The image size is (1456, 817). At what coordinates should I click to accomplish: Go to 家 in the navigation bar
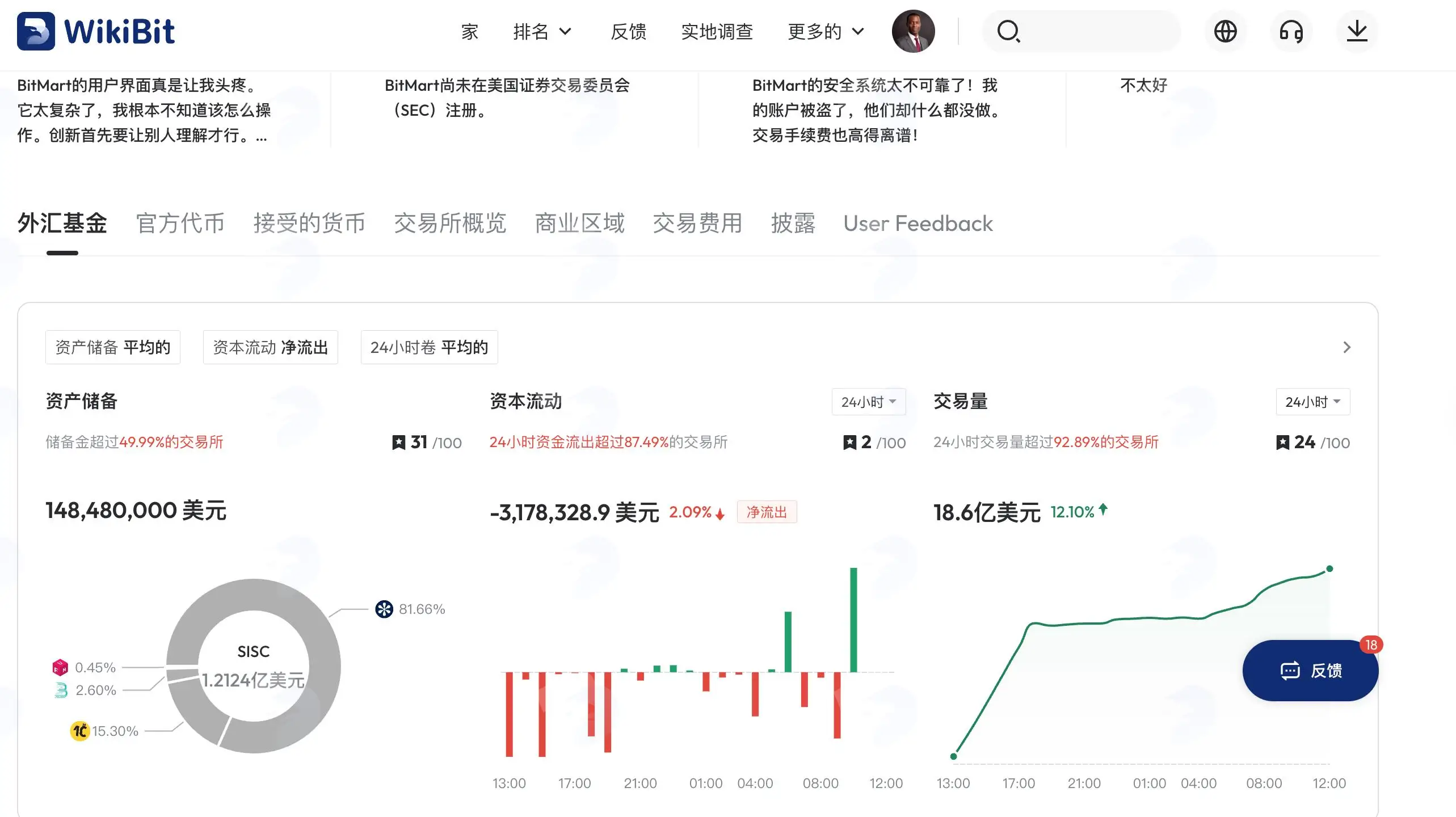coord(470,32)
